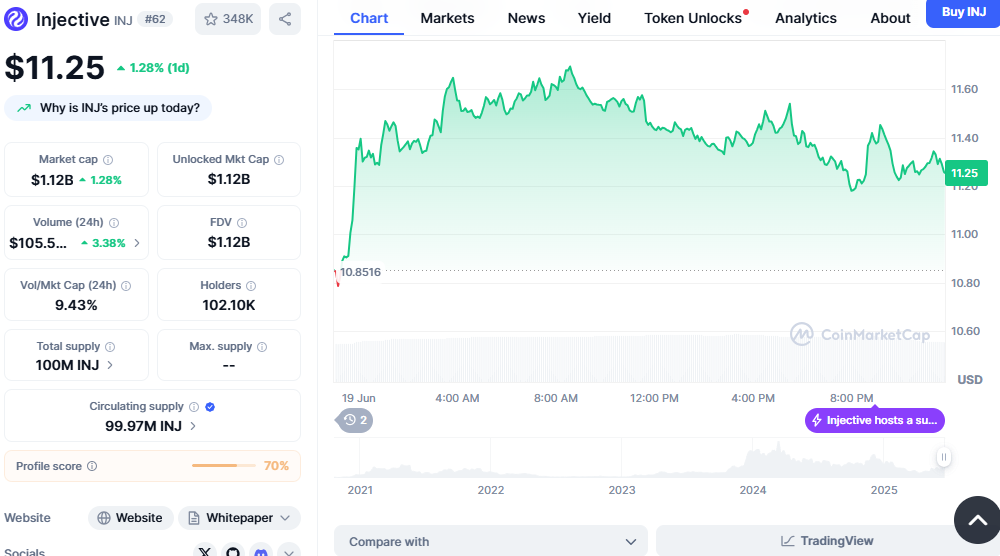Click the 102.10K holders value
The image size is (1000, 556).
228,305
